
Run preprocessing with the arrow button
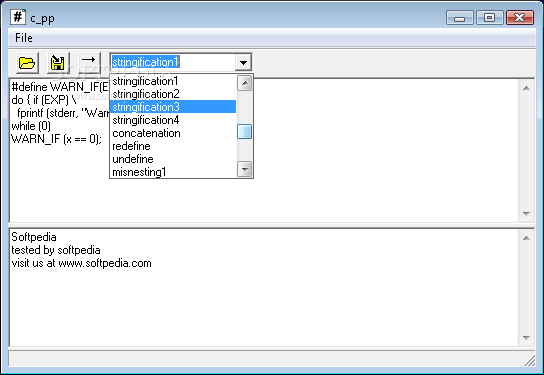point(89,63)
